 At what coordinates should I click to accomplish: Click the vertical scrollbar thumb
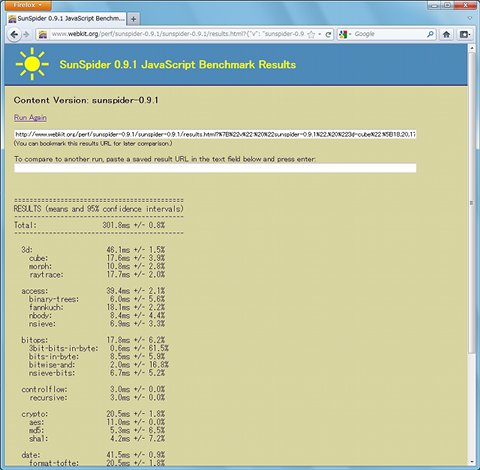(x=472, y=203)
